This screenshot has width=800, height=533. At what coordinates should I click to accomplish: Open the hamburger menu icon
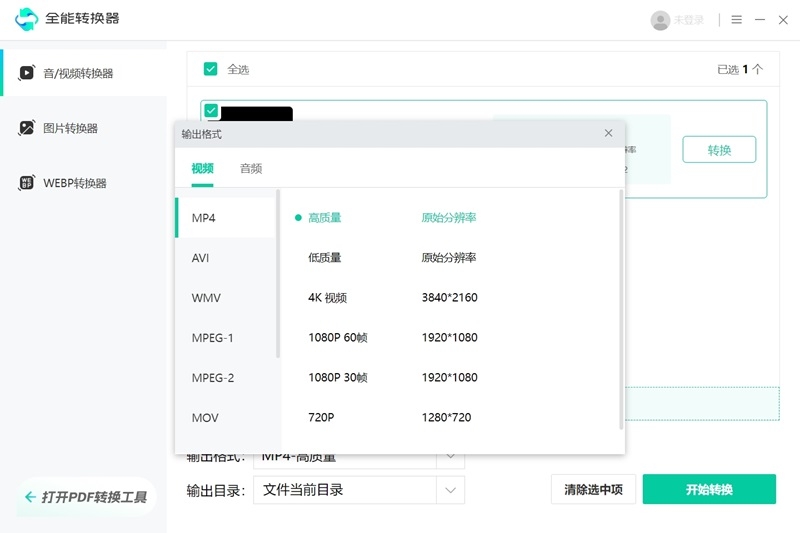736,20
